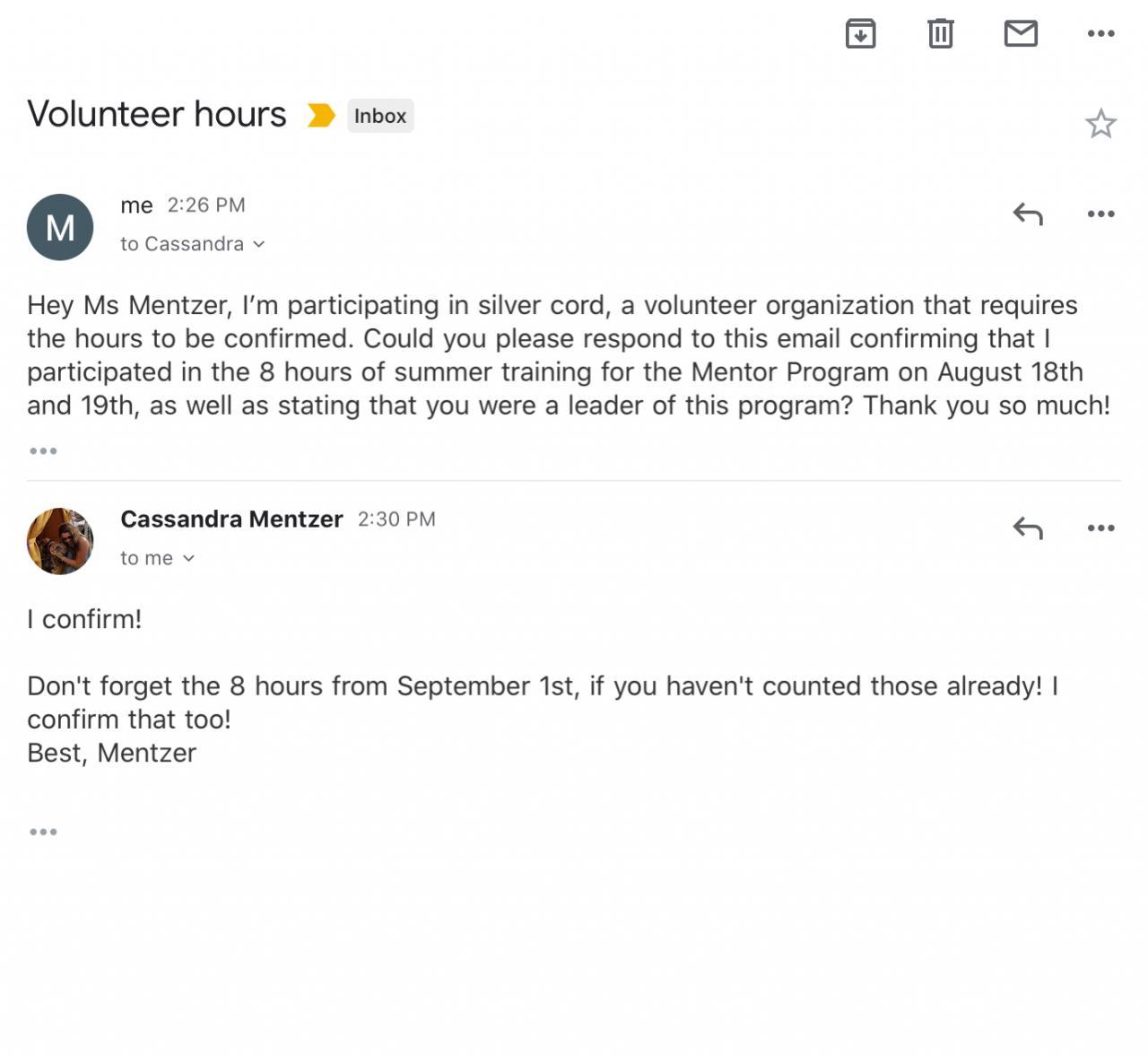Expand recipient details next to 'to me'
1148x1056 pixels.
click(x=188, y=558)
